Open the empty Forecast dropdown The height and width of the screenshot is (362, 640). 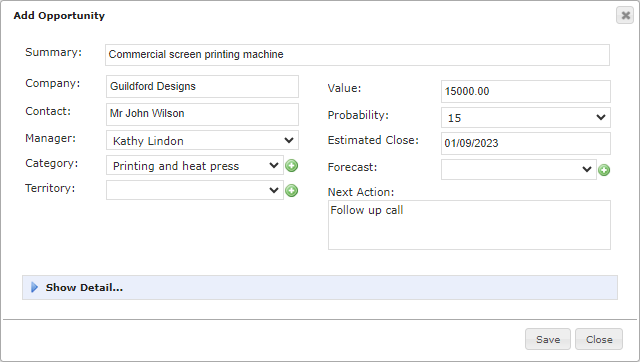coord(518,169)
